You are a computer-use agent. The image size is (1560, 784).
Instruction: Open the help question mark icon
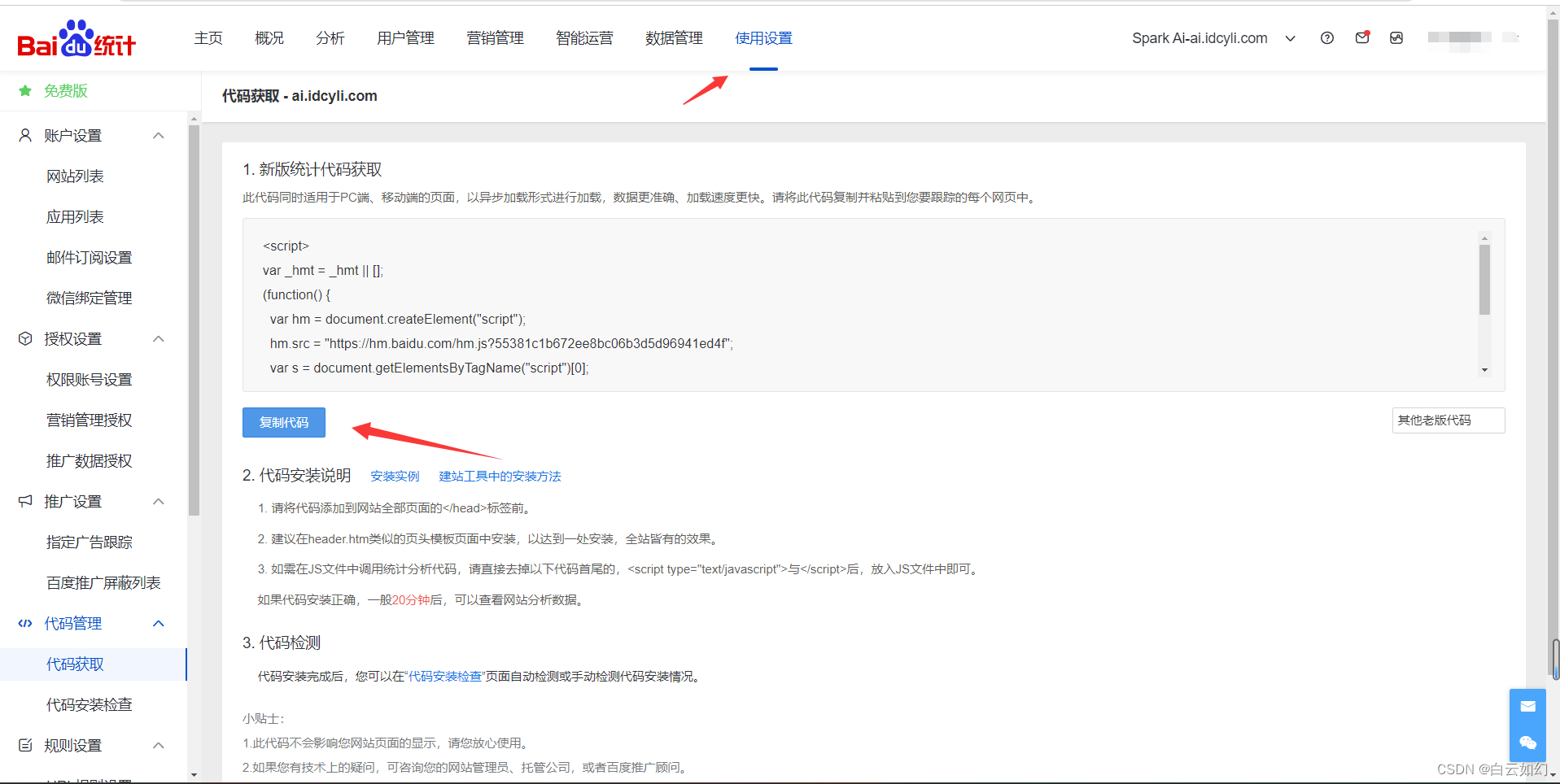(1327, 38)
